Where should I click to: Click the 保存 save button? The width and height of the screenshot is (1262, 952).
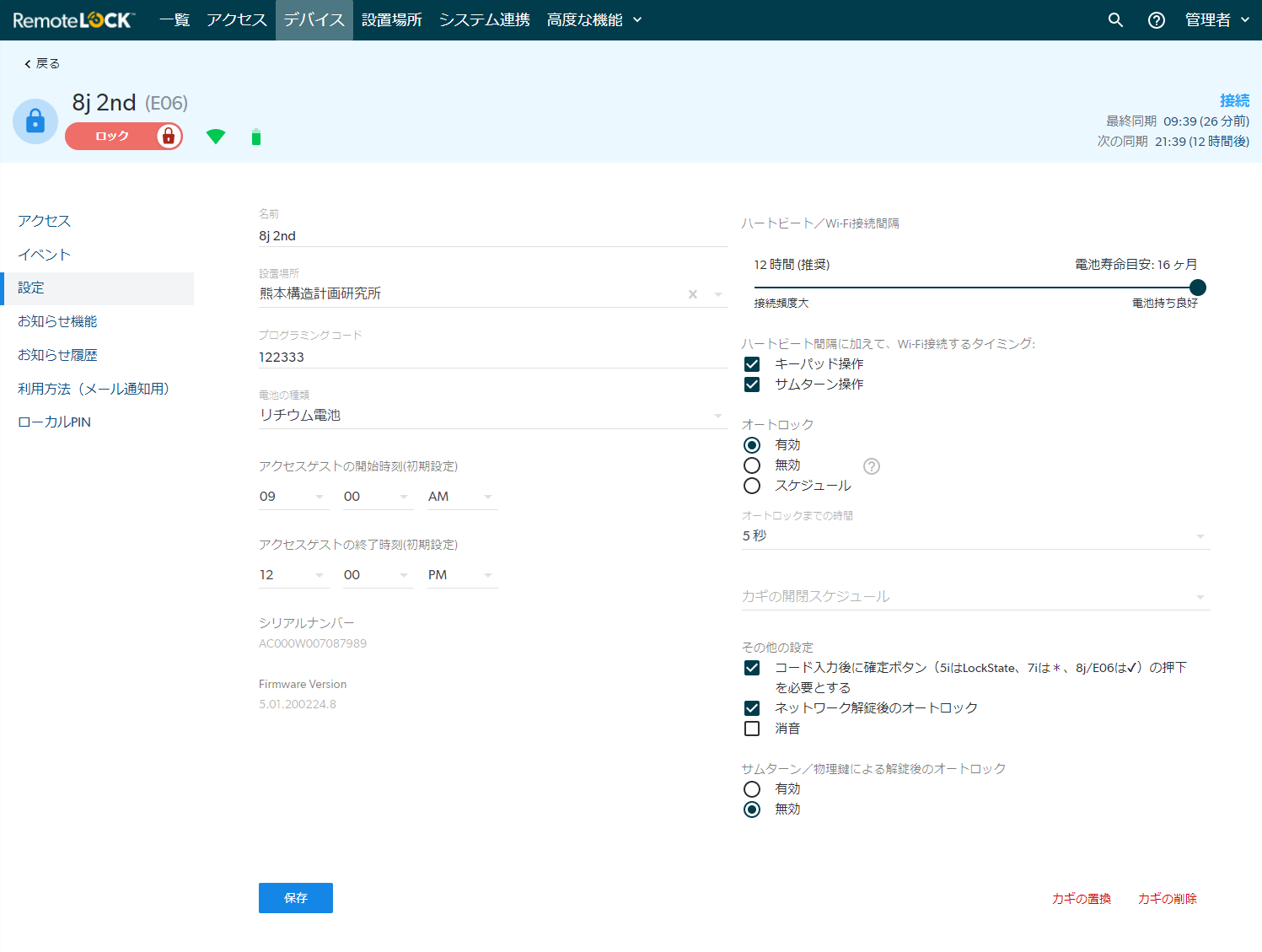(296, 898)
